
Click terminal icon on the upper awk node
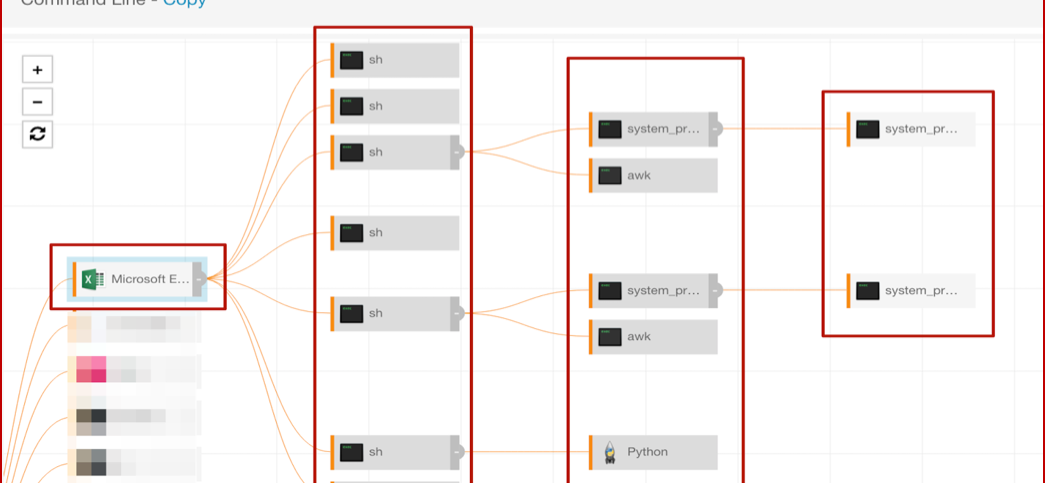[x=610, y=176]
